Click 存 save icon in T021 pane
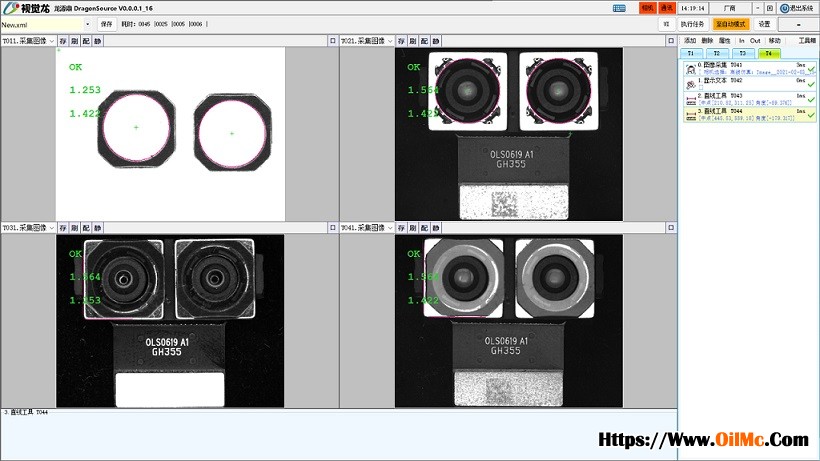This screenshot has height=461, width=820. click(401, 41)
